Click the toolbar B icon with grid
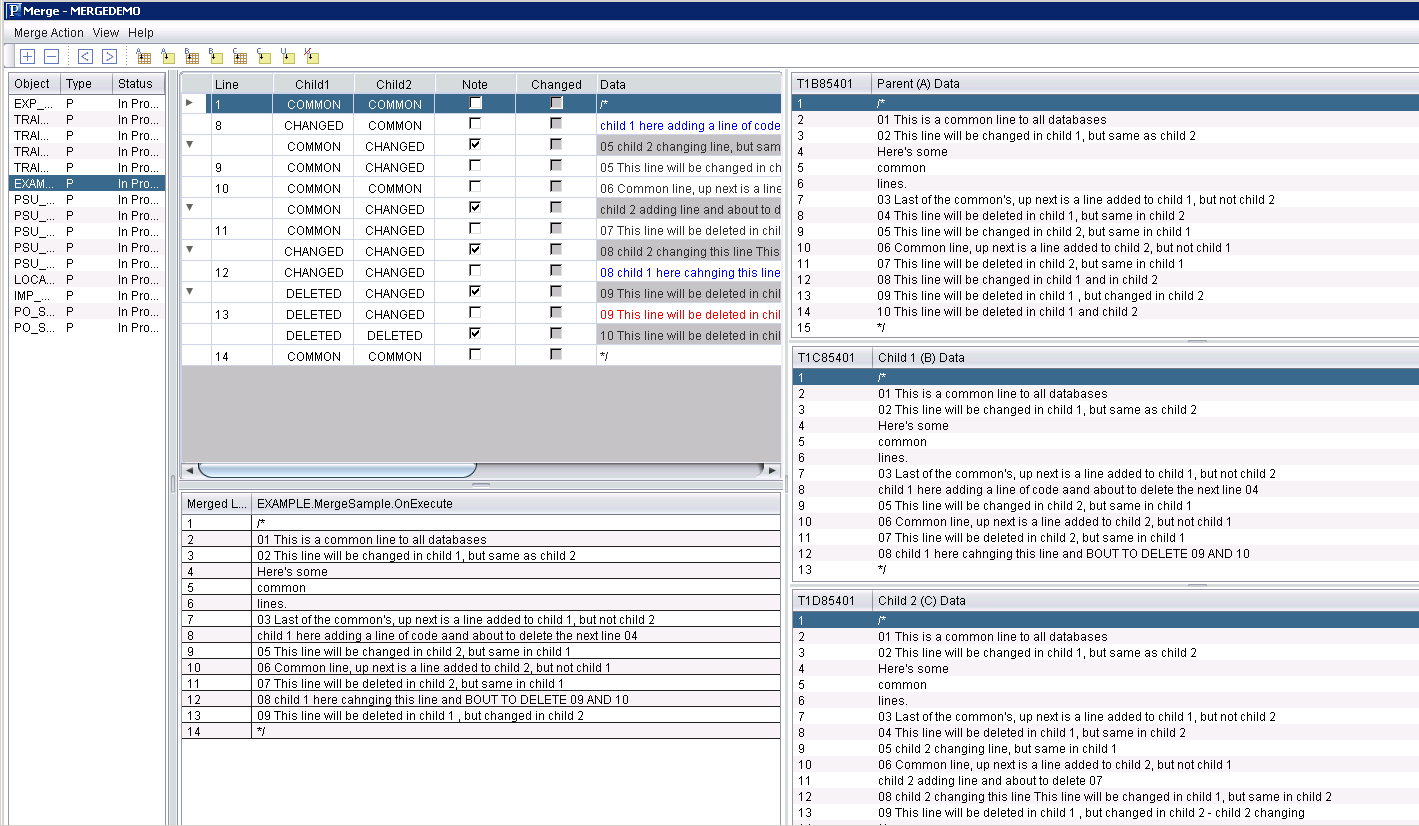This screenshot has height=826, width=1419. click(x=191, y=56)
